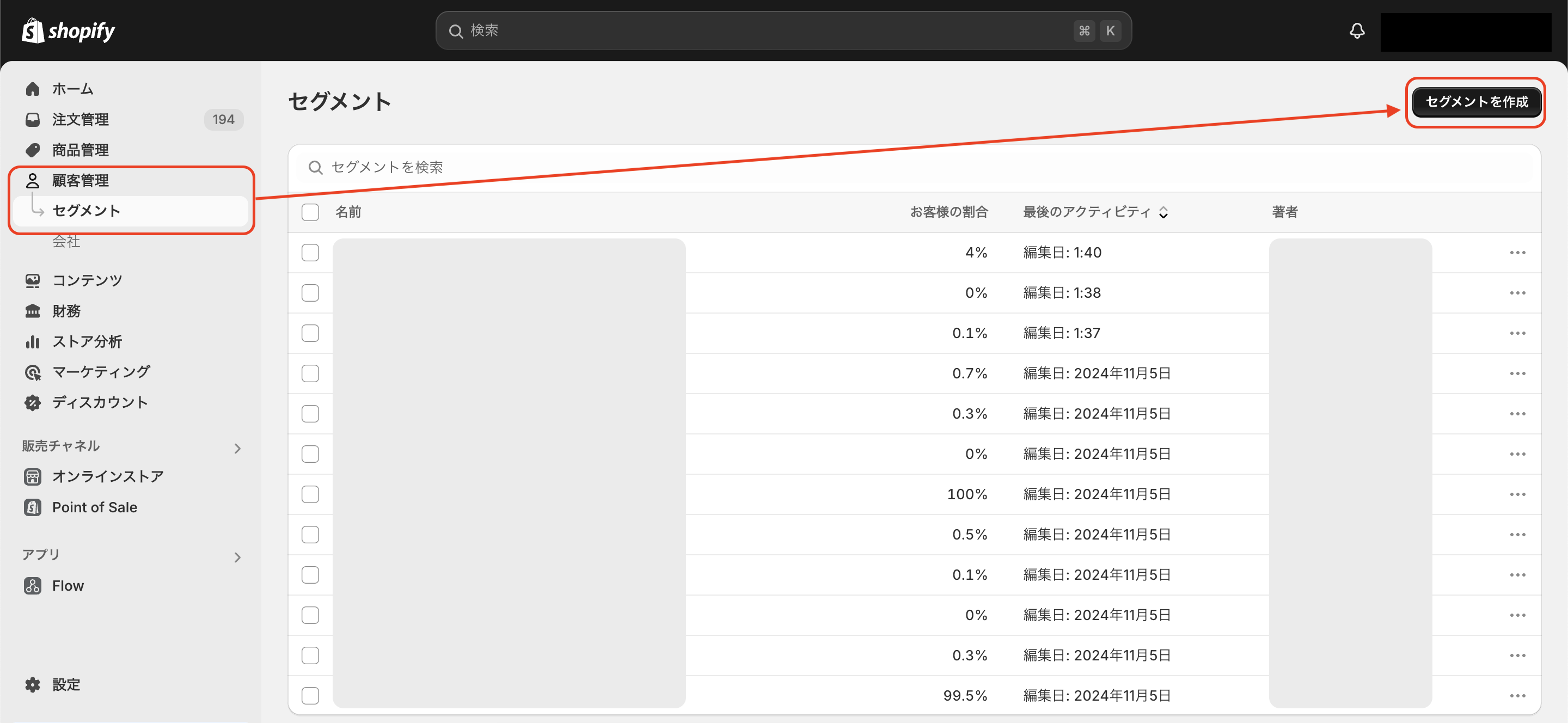Check the row with 4% customer share
This screenshot has height=723, width=1568.
(310, 253)
